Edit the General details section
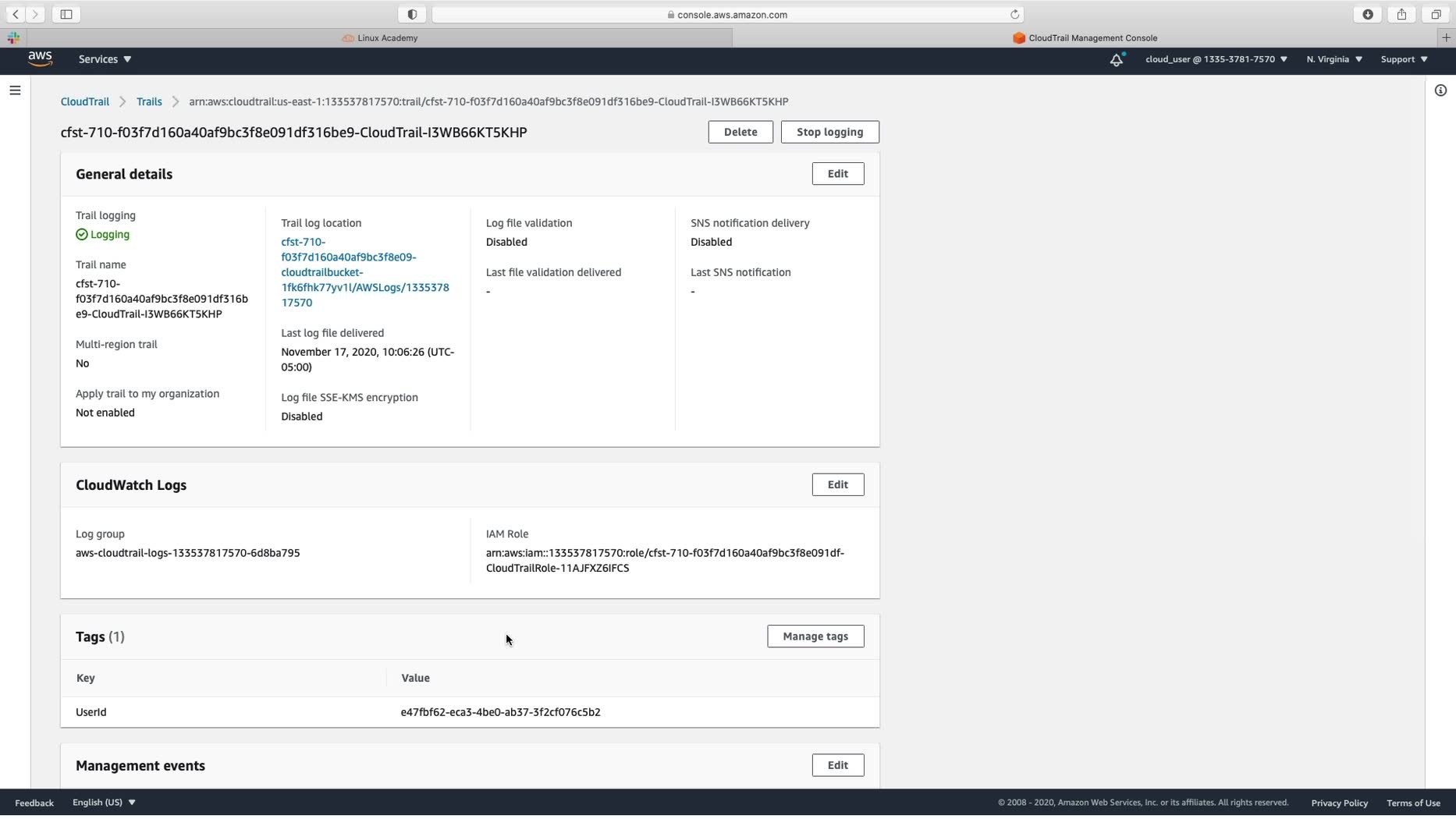 click(x=838, y=173)
